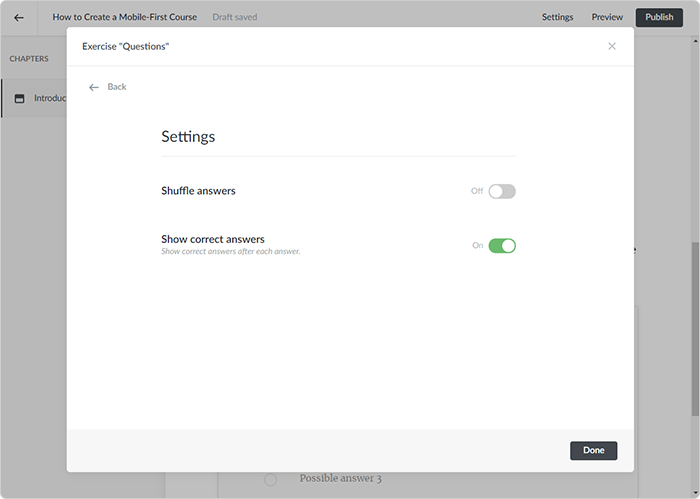Publish the course
This screenshot has height=499, width=700.
(x=659, y=17)
